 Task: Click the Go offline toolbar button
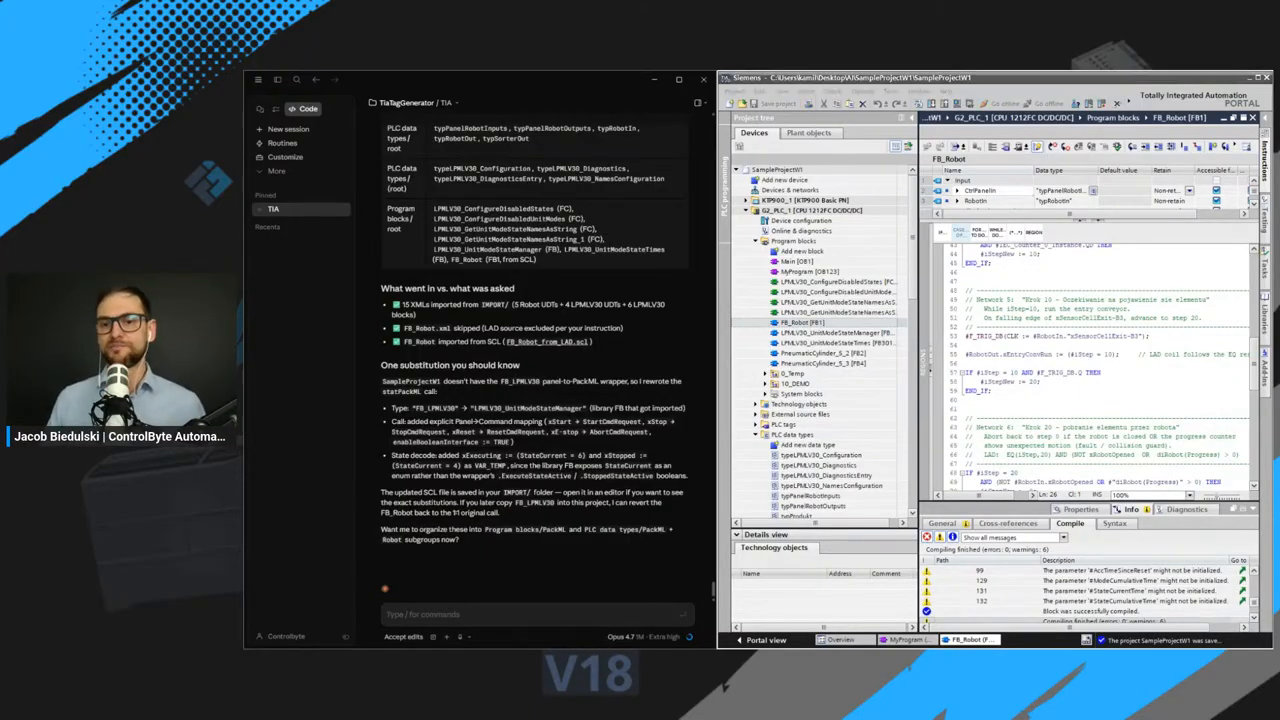click(1043, 104)
